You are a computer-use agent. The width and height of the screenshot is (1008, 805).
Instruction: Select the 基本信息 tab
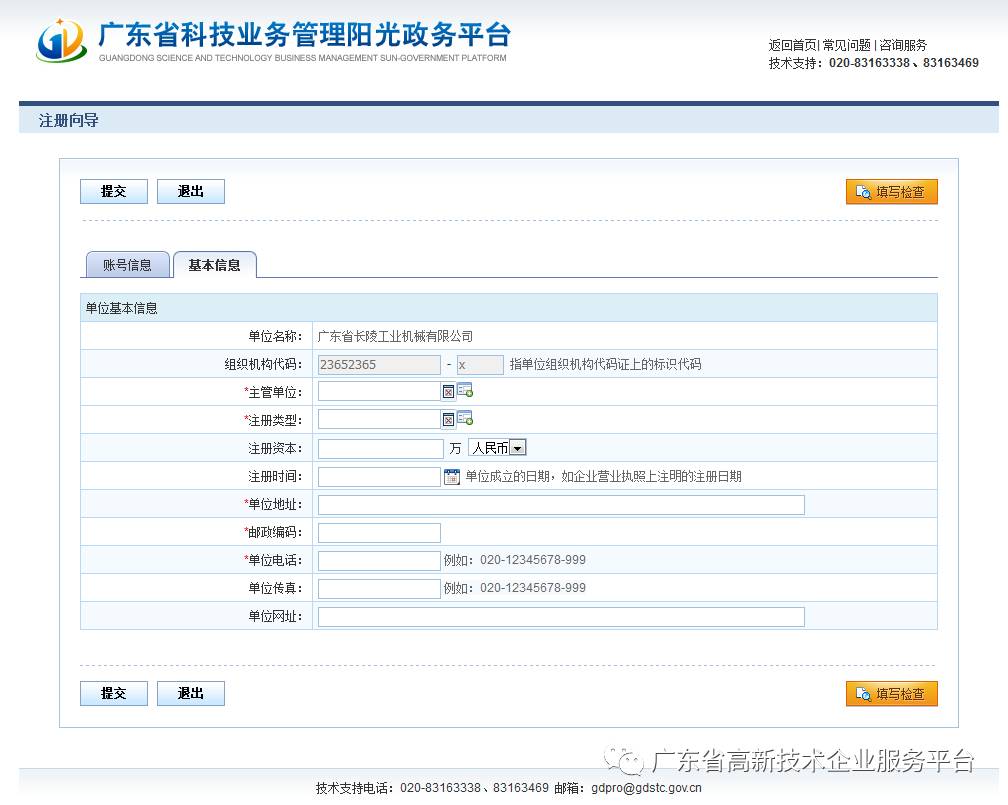(x=214, y=265)
